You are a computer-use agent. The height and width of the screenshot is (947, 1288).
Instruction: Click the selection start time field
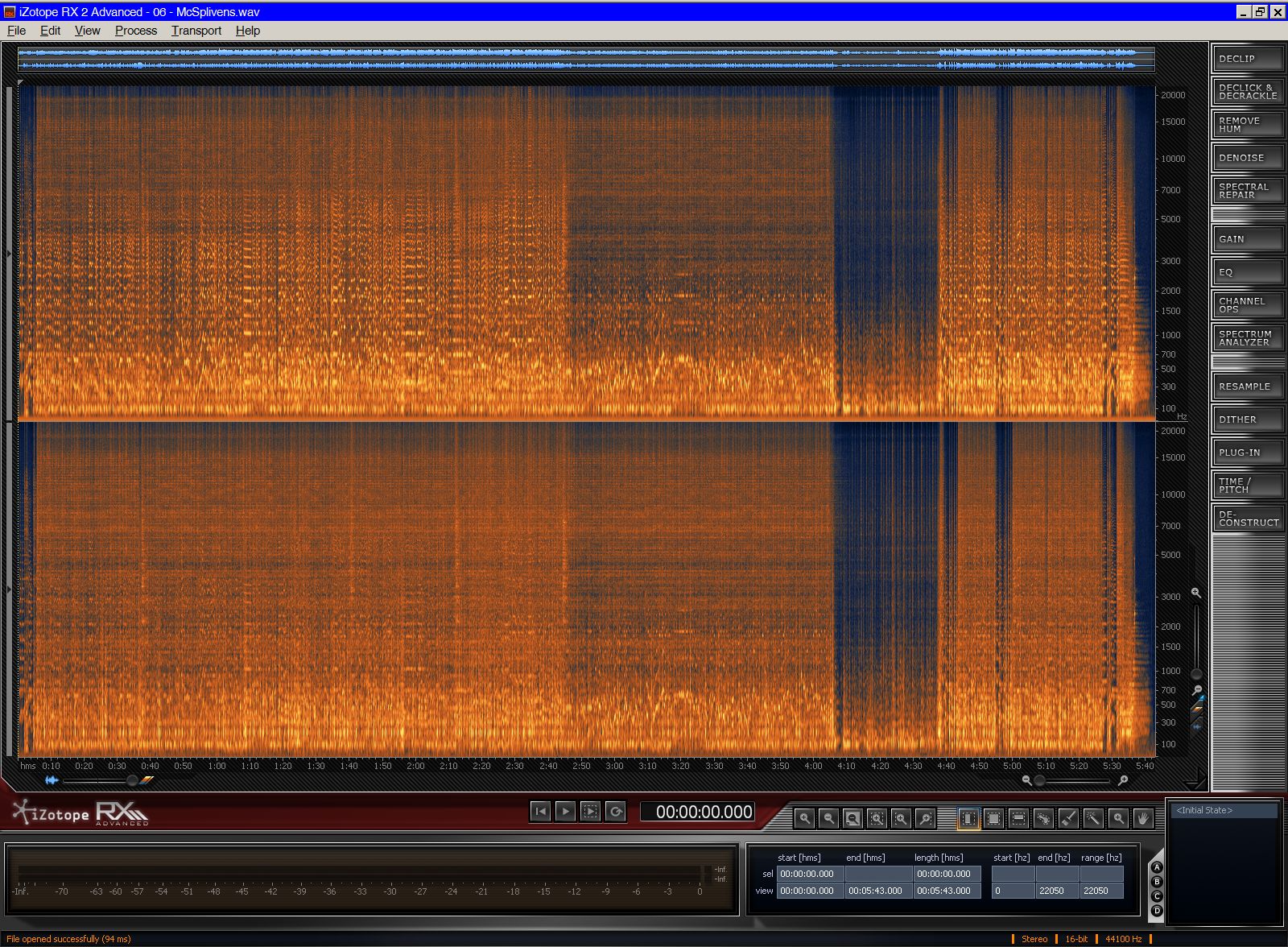(810, 874)
